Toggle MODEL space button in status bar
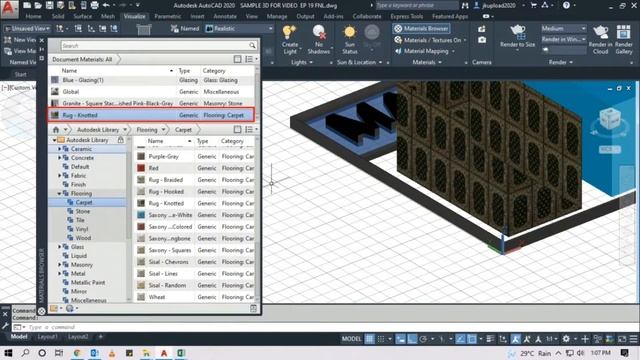Screen dimensions: 640x360 [351, 339]
